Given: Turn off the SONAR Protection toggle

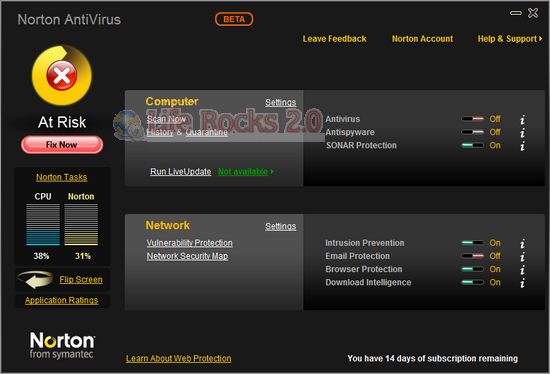Looking at the screenshot, I should (x=472, y=145).
